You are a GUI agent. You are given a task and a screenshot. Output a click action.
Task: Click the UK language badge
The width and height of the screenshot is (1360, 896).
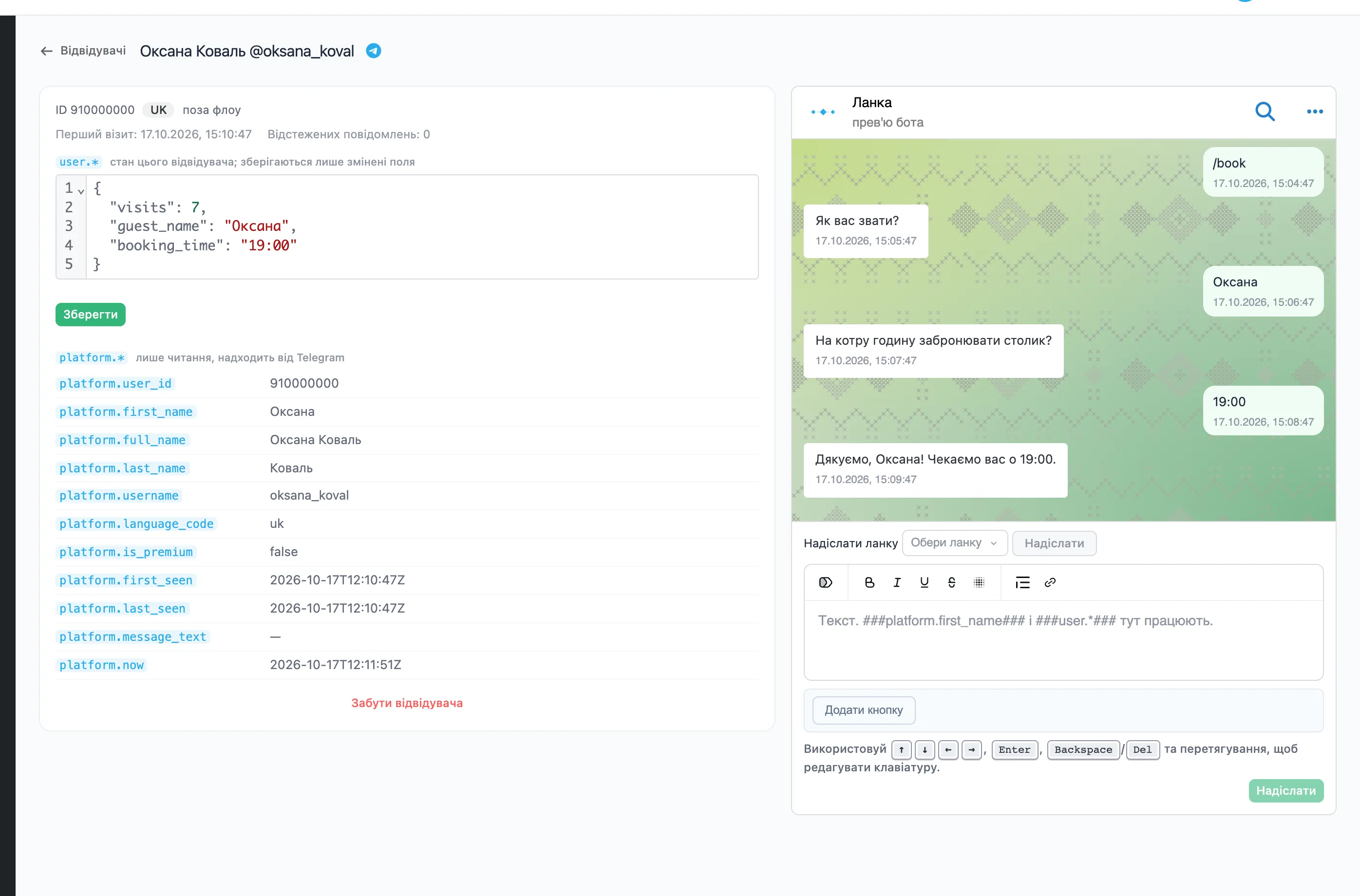pos(158,110)
